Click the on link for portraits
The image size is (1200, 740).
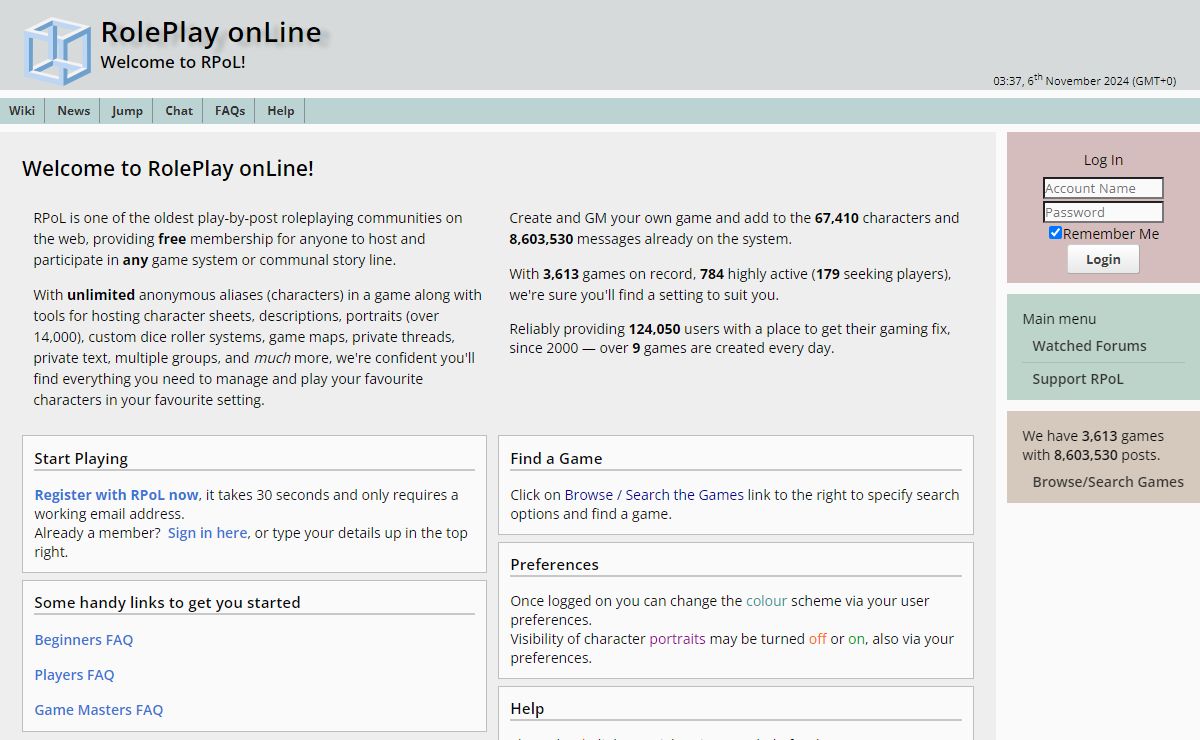tap(856, 639)
